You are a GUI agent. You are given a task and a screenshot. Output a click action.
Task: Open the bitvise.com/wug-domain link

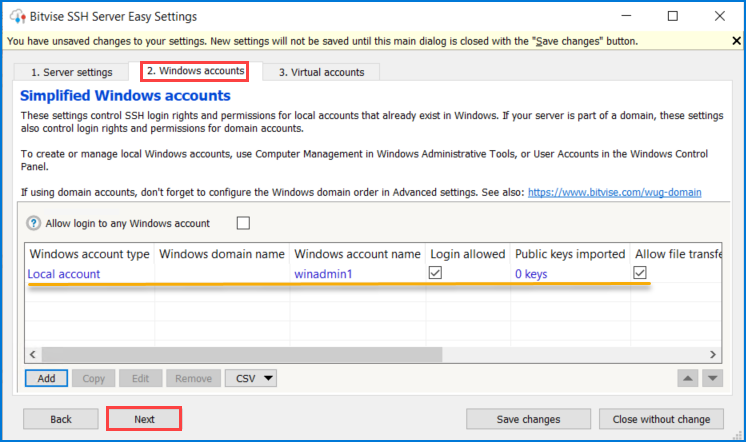pyautogui.click(x=614, y=192)
